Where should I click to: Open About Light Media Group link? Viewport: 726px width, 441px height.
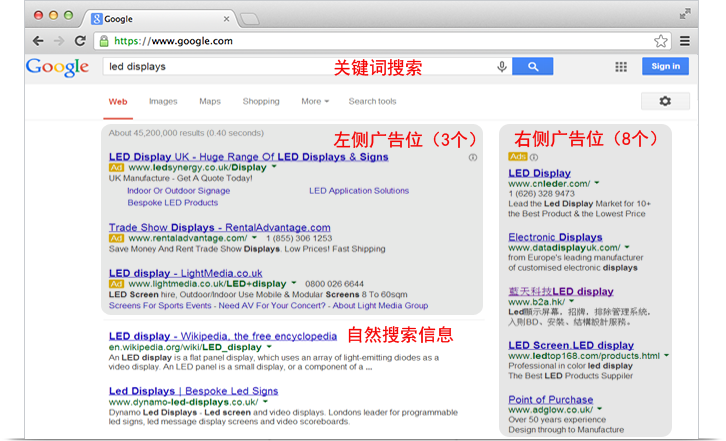pos(380,306)
